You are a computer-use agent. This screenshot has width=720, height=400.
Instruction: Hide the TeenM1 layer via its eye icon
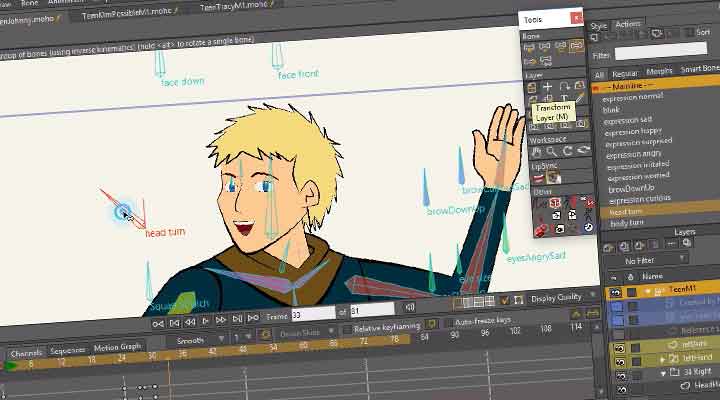(615, 293)
